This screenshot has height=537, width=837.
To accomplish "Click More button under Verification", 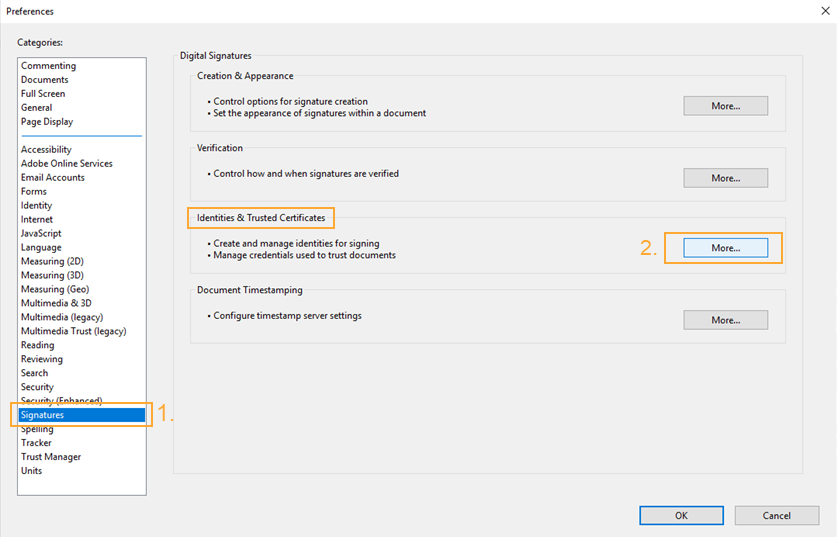I will point(725,178).
